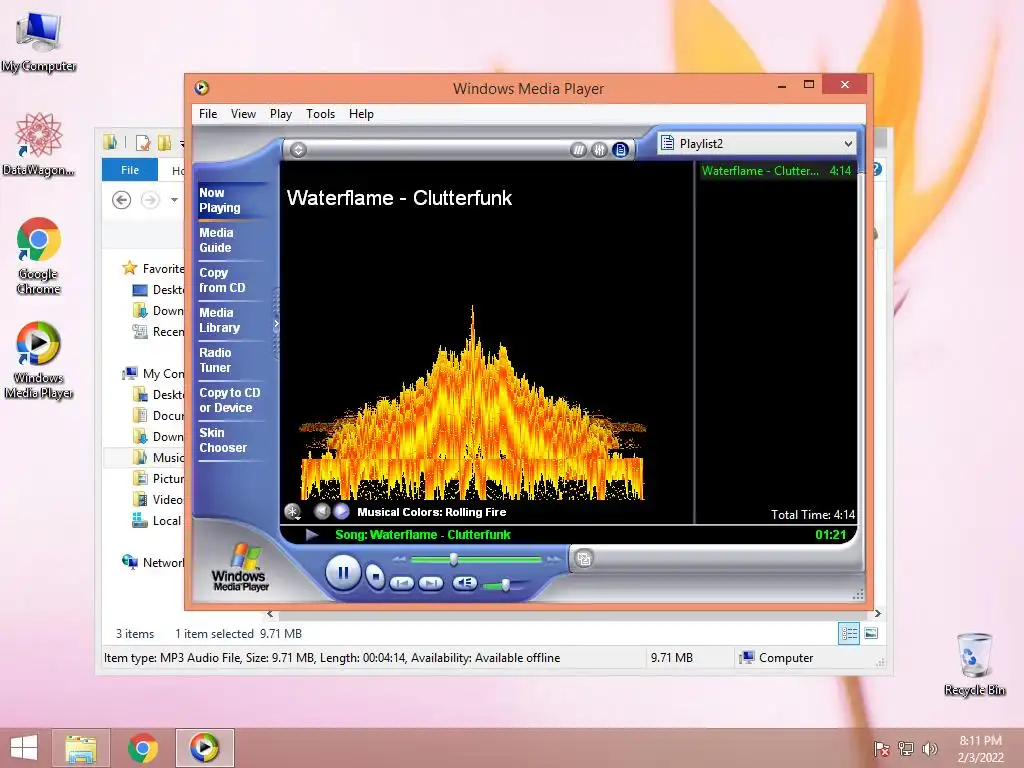Select Favorites in Explorer's navigation pane
1024x768 pixels.
tap(153, 268)
